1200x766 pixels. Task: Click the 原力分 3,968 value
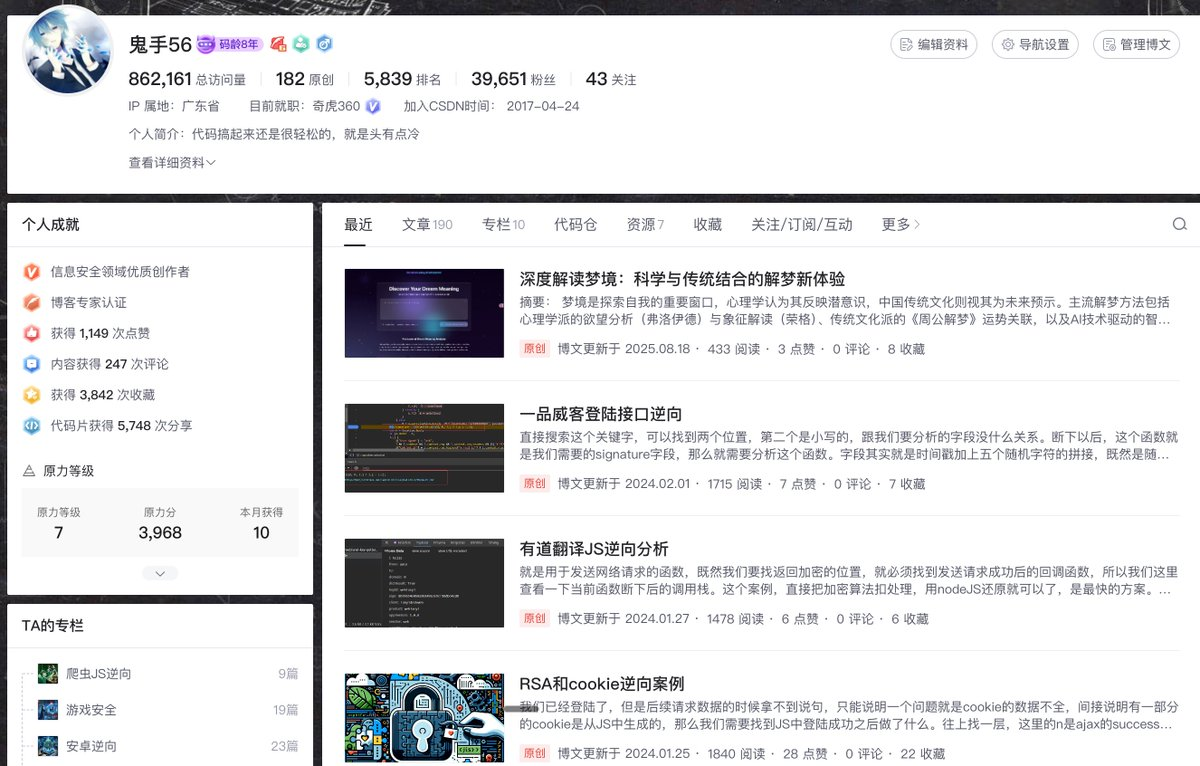(160, 533)
